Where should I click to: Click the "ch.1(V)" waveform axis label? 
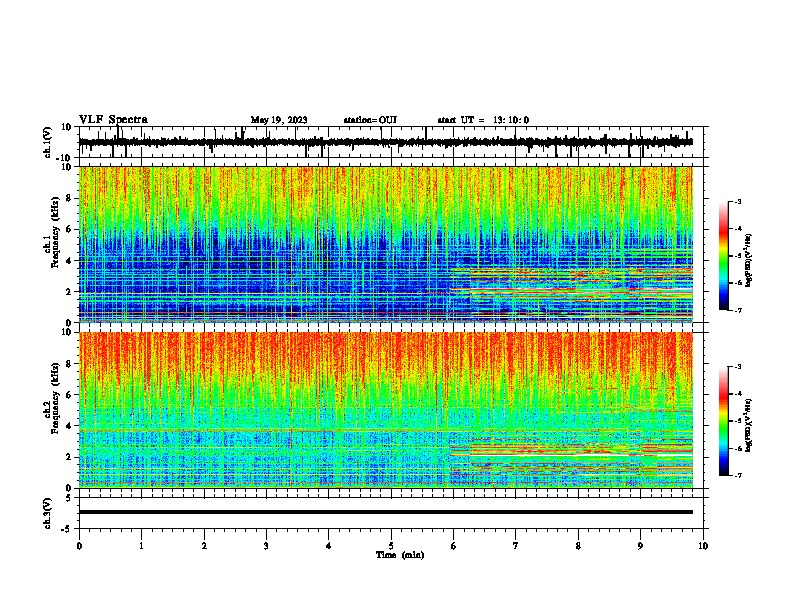tap(48, 142)
